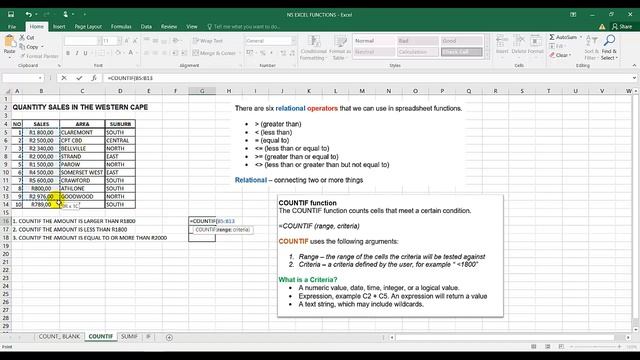Click the Redo arrow icon
640x360 pixels.
(46, 14)
